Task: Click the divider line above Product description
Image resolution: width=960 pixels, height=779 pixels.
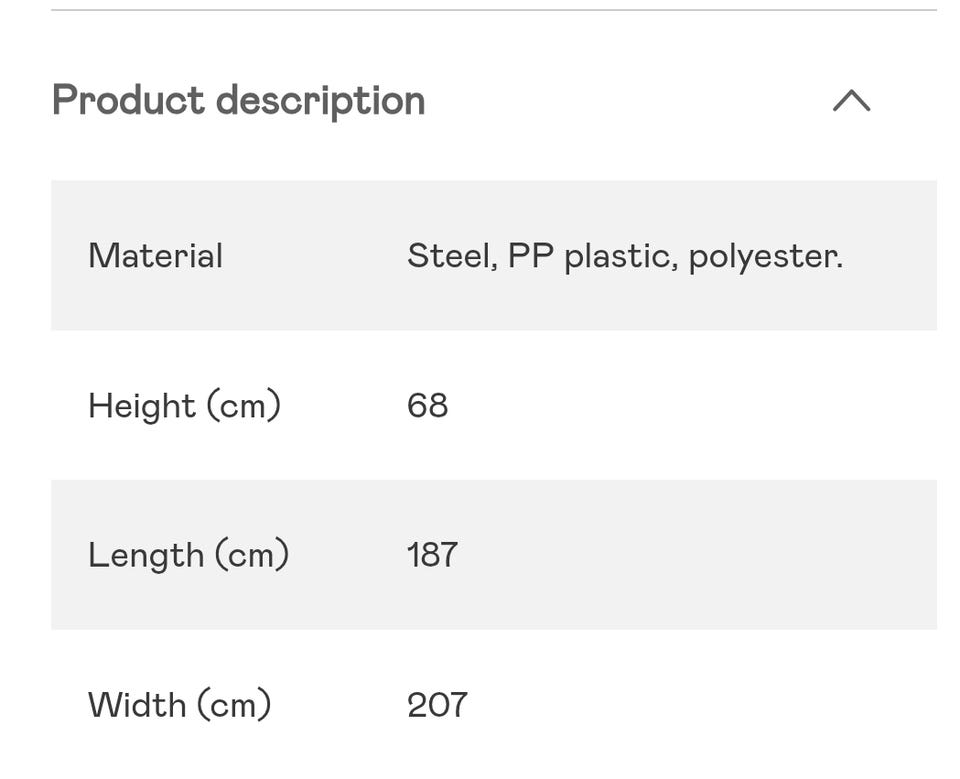Action: (x=494, y=10)
